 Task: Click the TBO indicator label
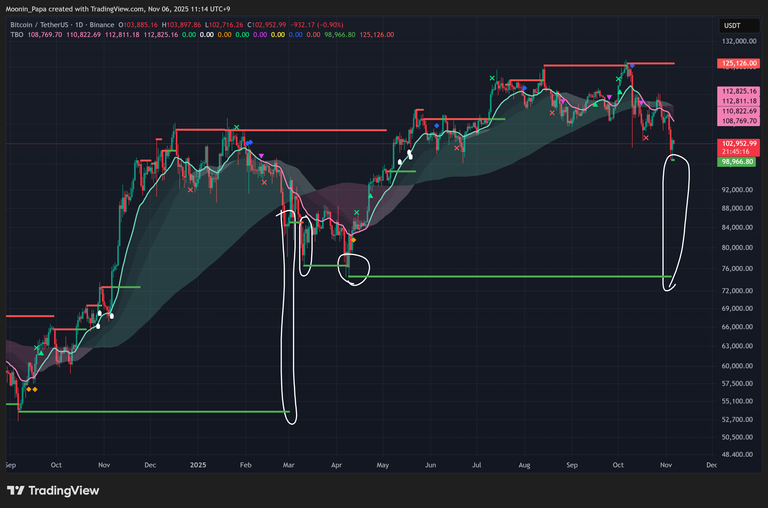coord(14,34)
